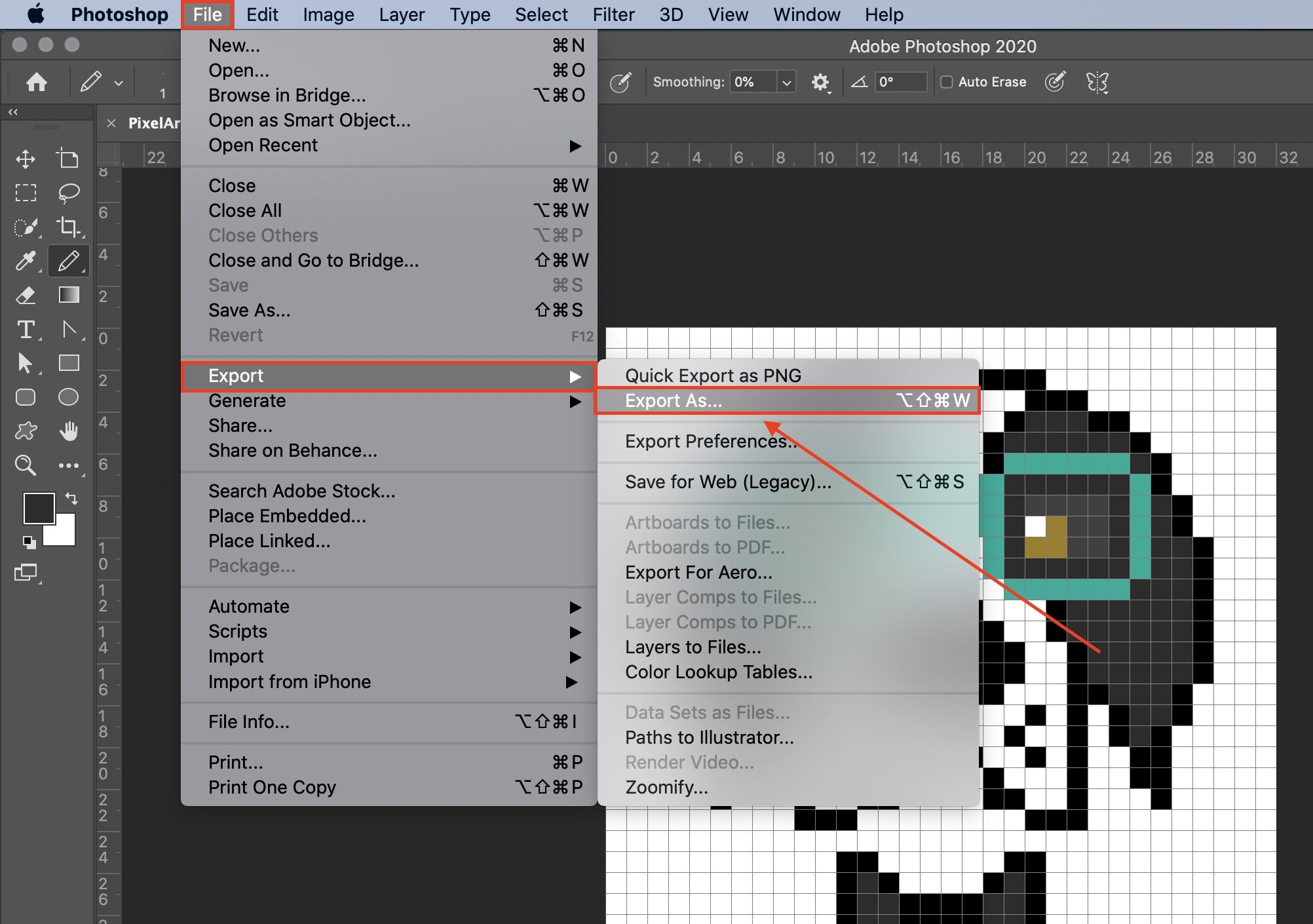Image resolution: width=1313 pixels, height=924 pixels.
Task: Click the symmetry butterfly icon
Action: point(1097,83)
